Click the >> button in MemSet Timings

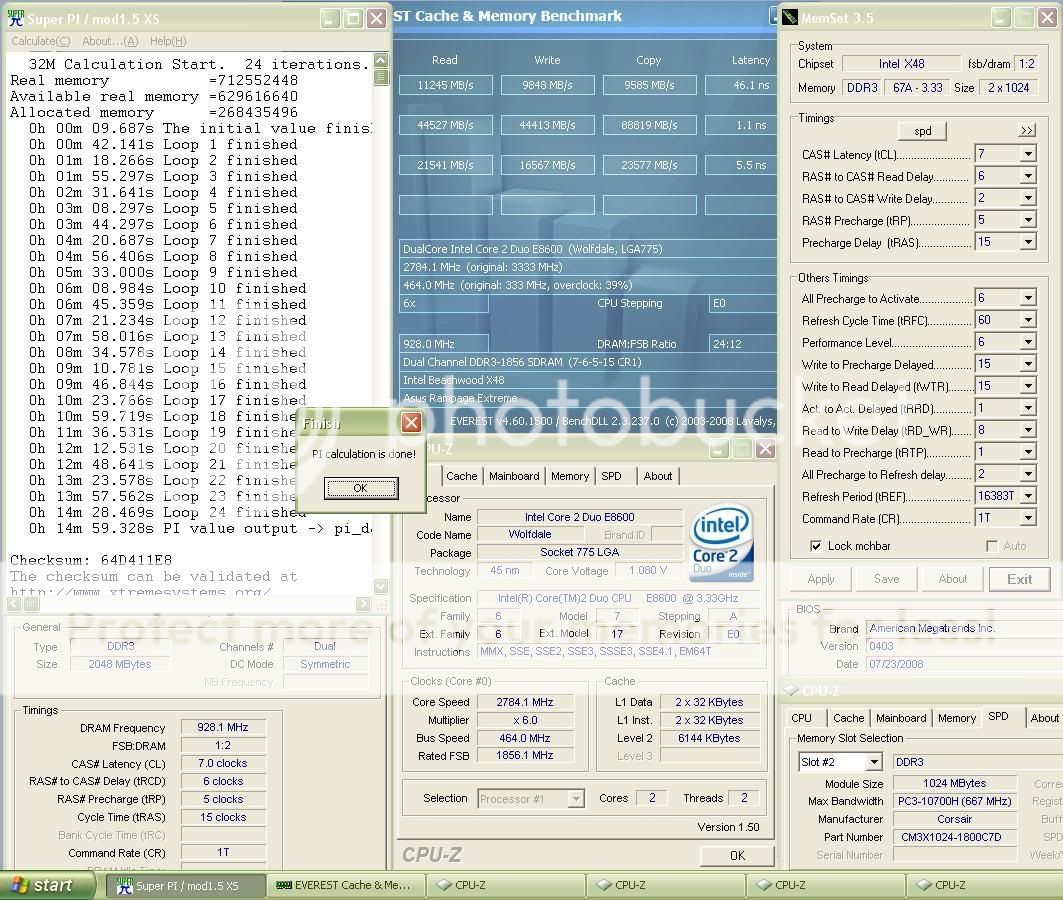click(x=1027, y=130)
